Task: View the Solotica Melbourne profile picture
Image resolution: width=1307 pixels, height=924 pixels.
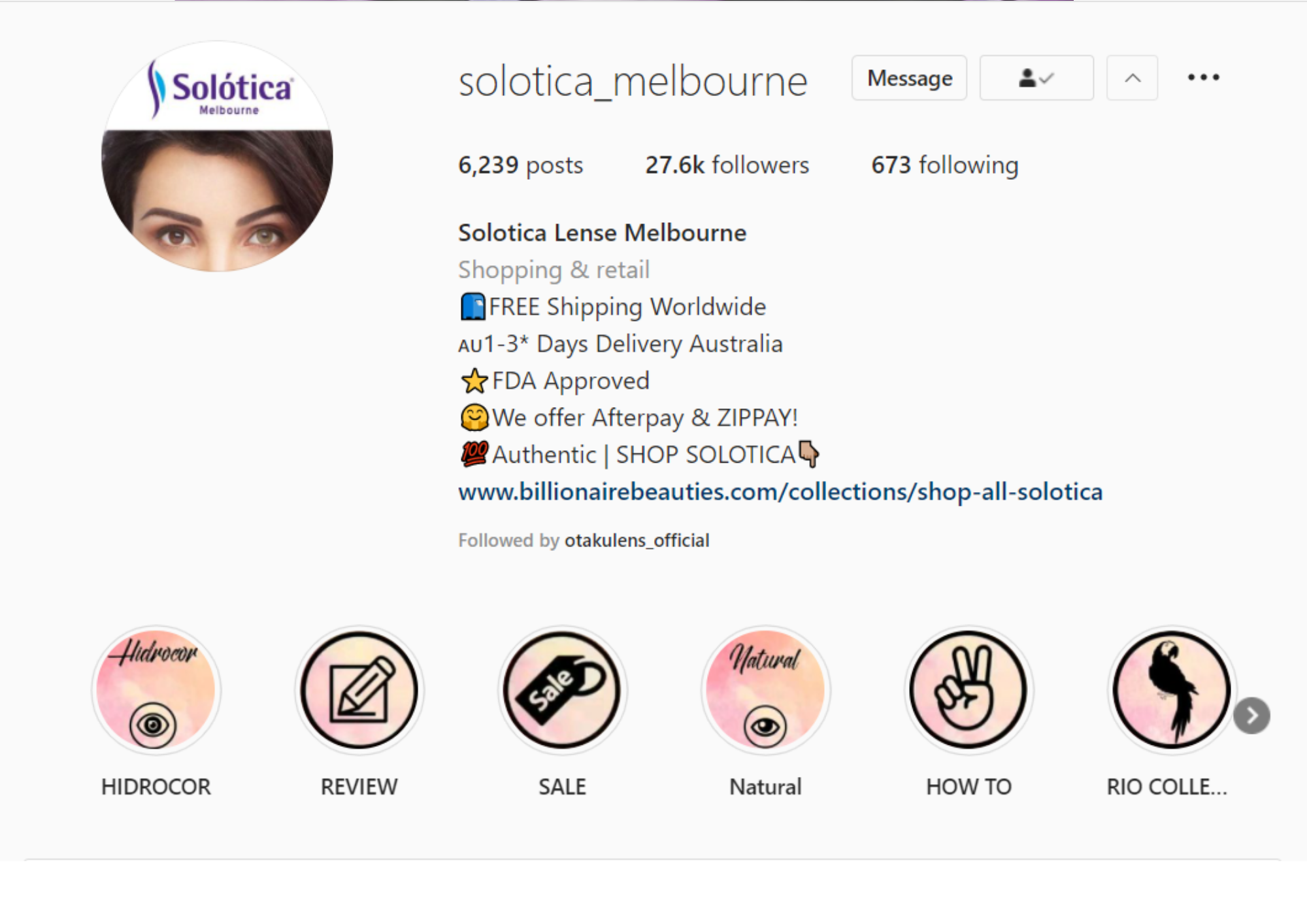Action: [x=217, y=156]
